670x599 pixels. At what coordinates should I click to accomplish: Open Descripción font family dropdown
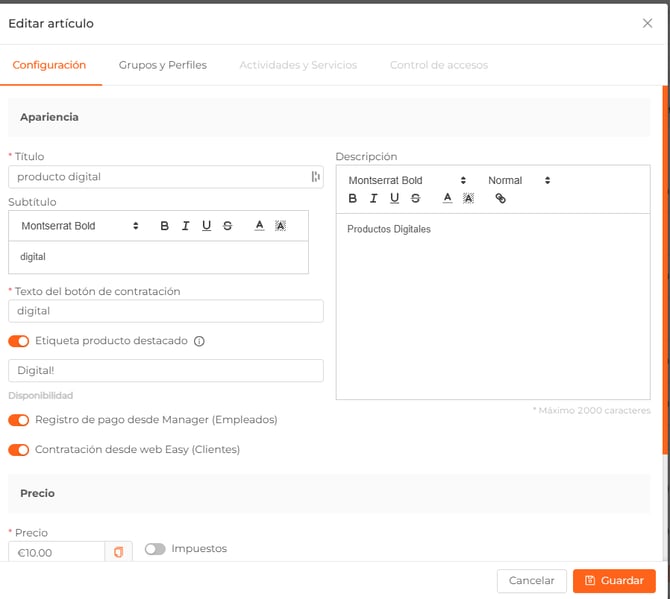(x=407, y=181)
